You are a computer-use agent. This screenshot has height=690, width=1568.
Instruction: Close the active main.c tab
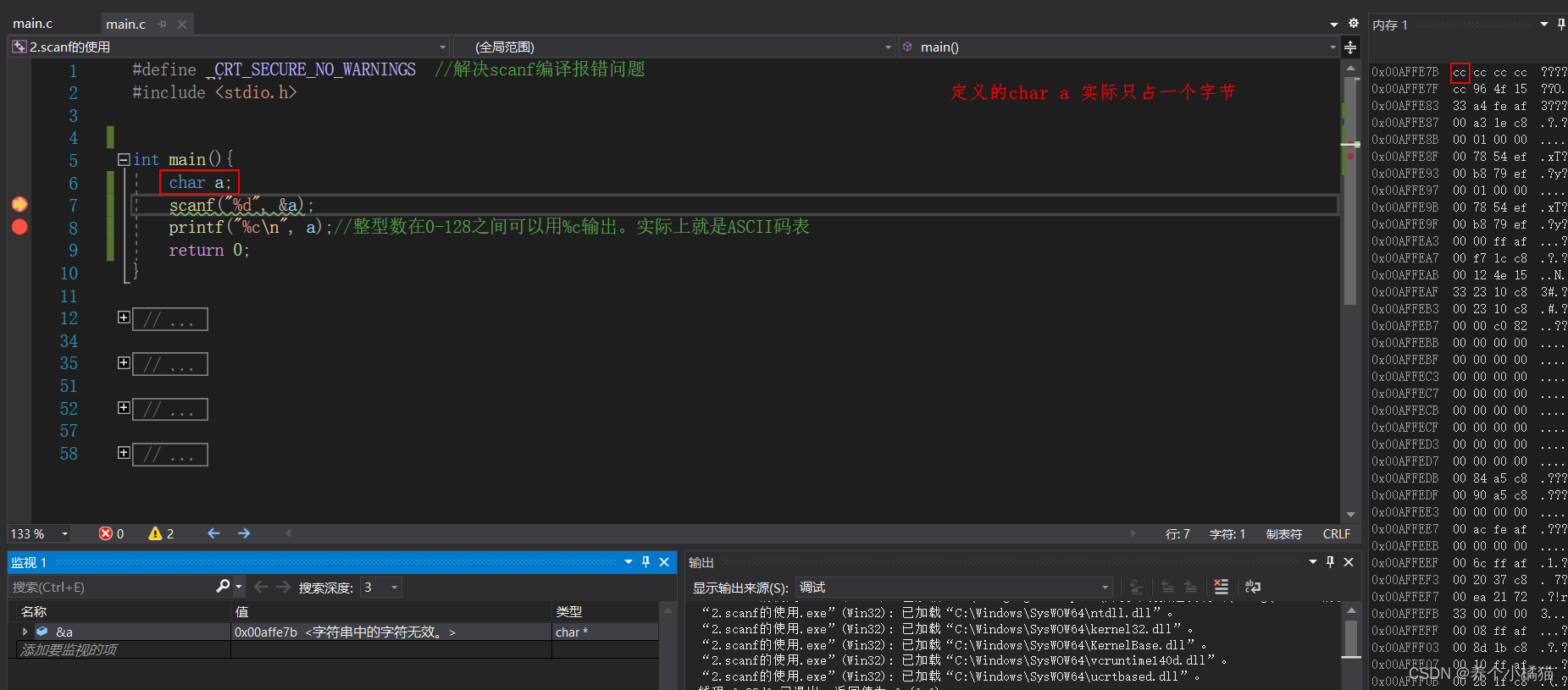pos(182,25)
